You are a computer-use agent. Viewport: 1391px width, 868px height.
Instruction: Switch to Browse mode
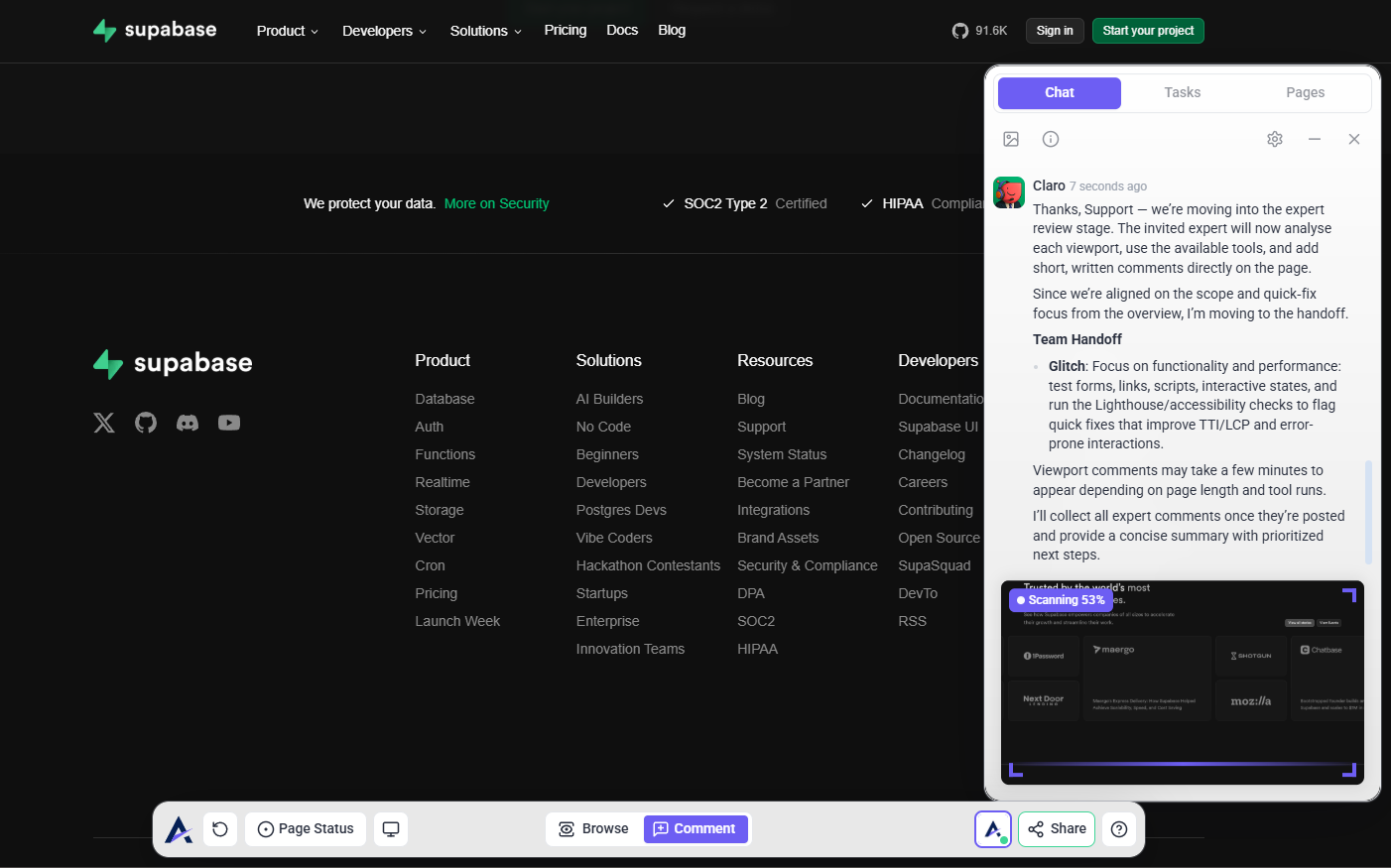[x=594, y=829]
